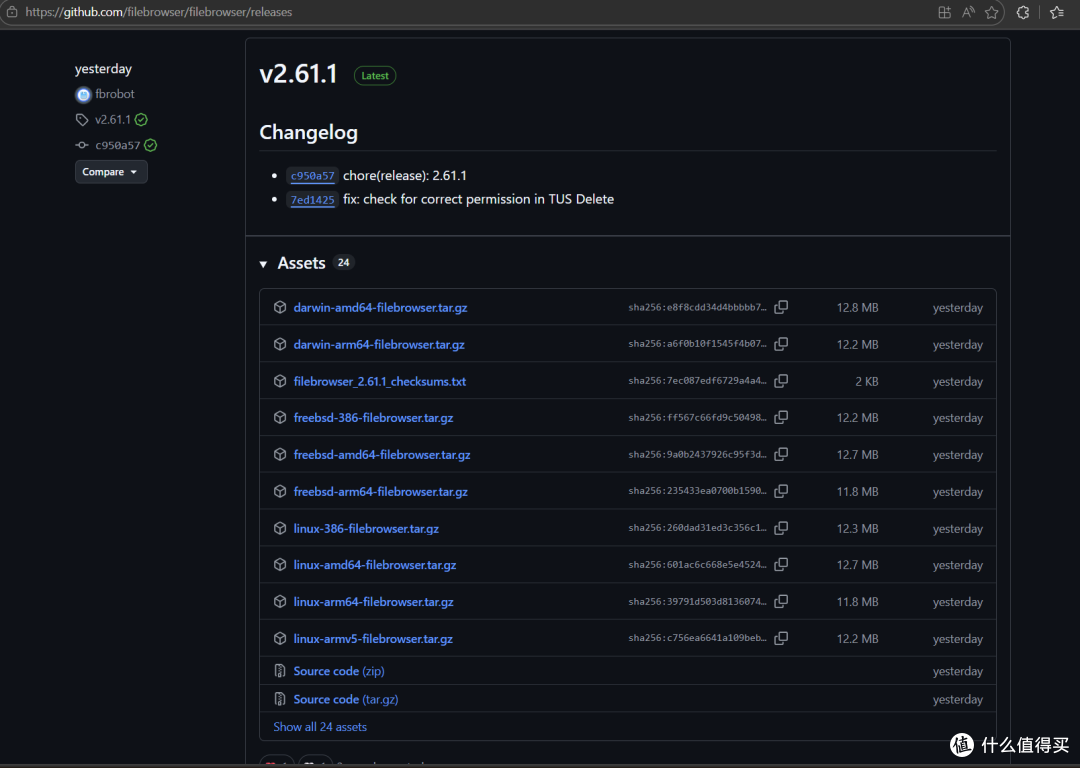Click the fbrobot avatar icon

click(x=83, y=94)
